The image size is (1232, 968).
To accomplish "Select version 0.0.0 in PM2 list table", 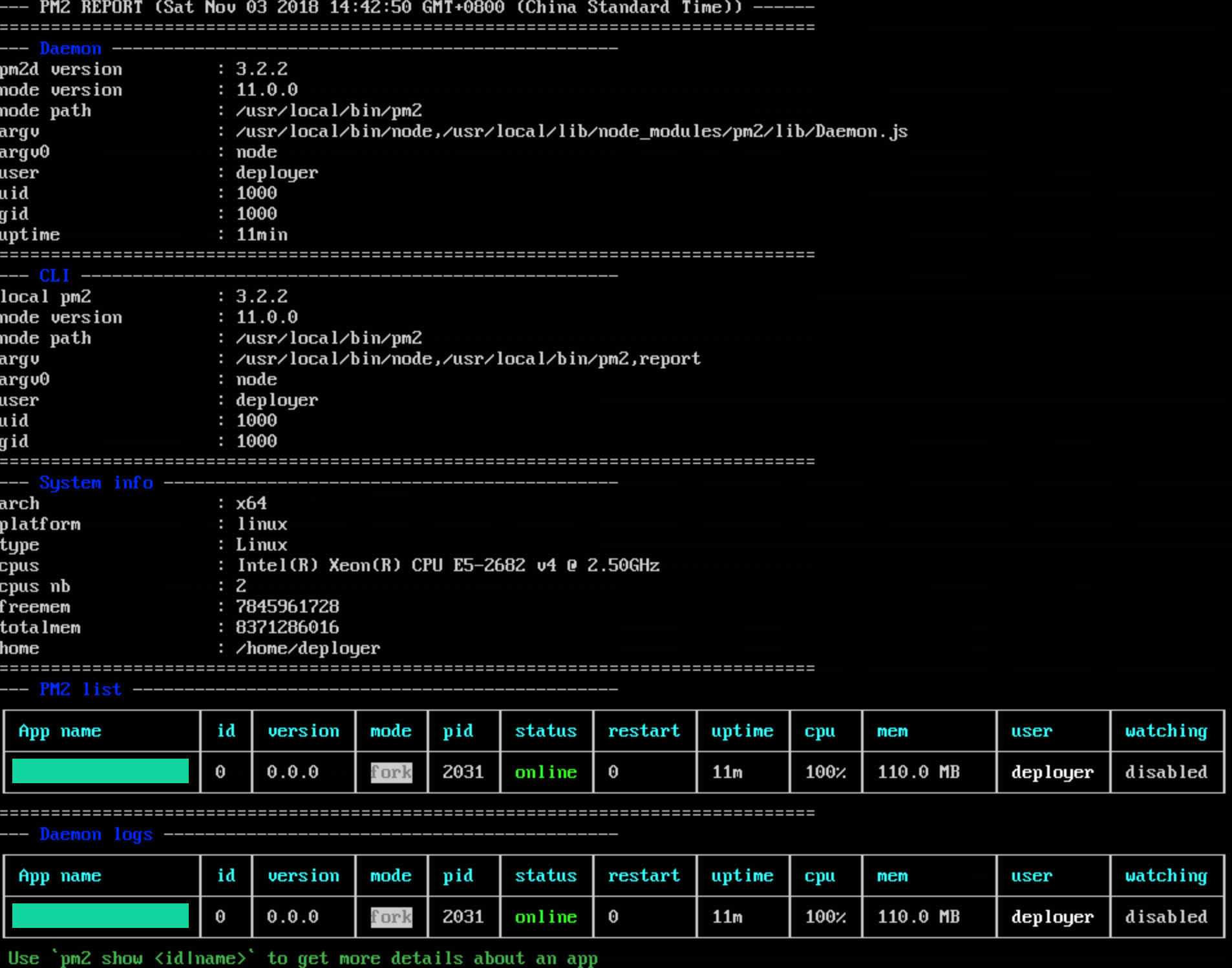I will point(292,772).
